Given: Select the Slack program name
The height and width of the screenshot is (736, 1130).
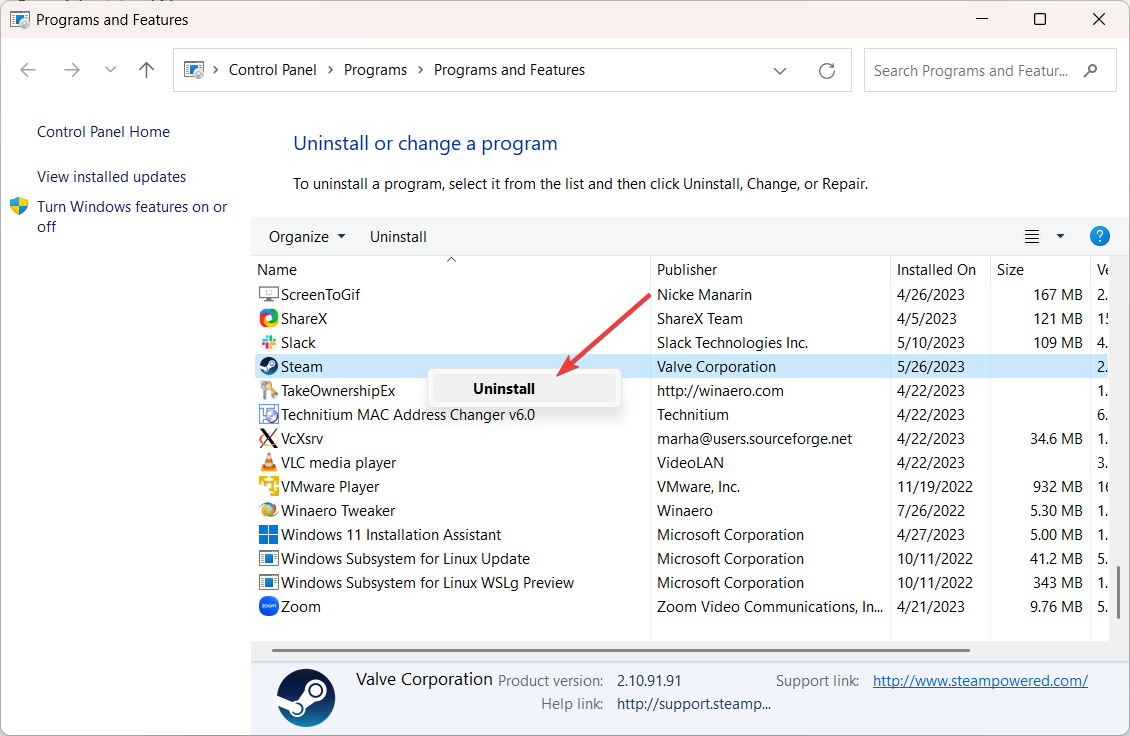Looking at the screenshot, I should point(298,342).
